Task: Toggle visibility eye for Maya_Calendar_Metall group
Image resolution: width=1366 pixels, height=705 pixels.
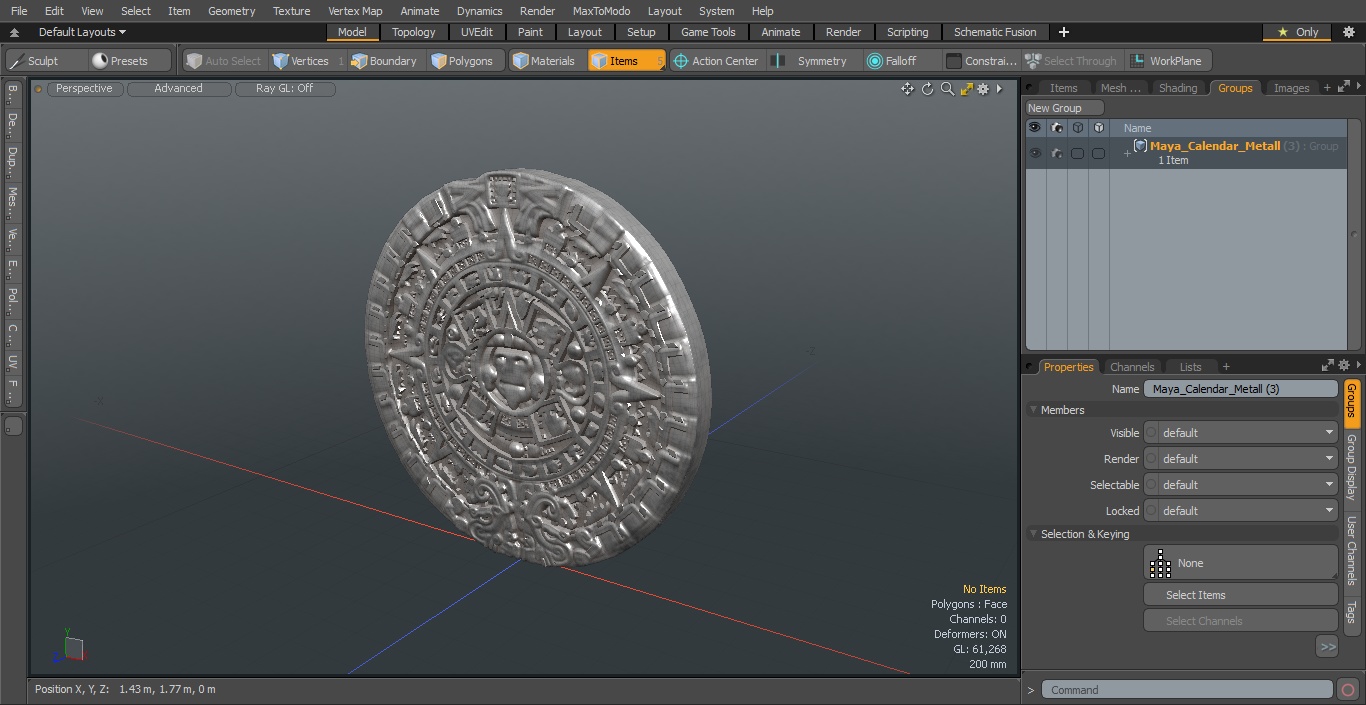Action: coord(1035,153)
